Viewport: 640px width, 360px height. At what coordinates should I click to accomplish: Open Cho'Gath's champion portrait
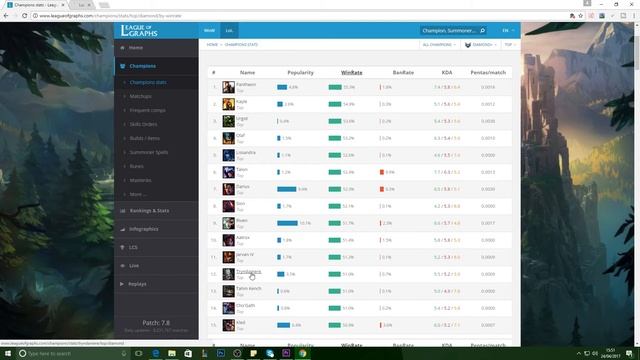click(x=229, y=308)
